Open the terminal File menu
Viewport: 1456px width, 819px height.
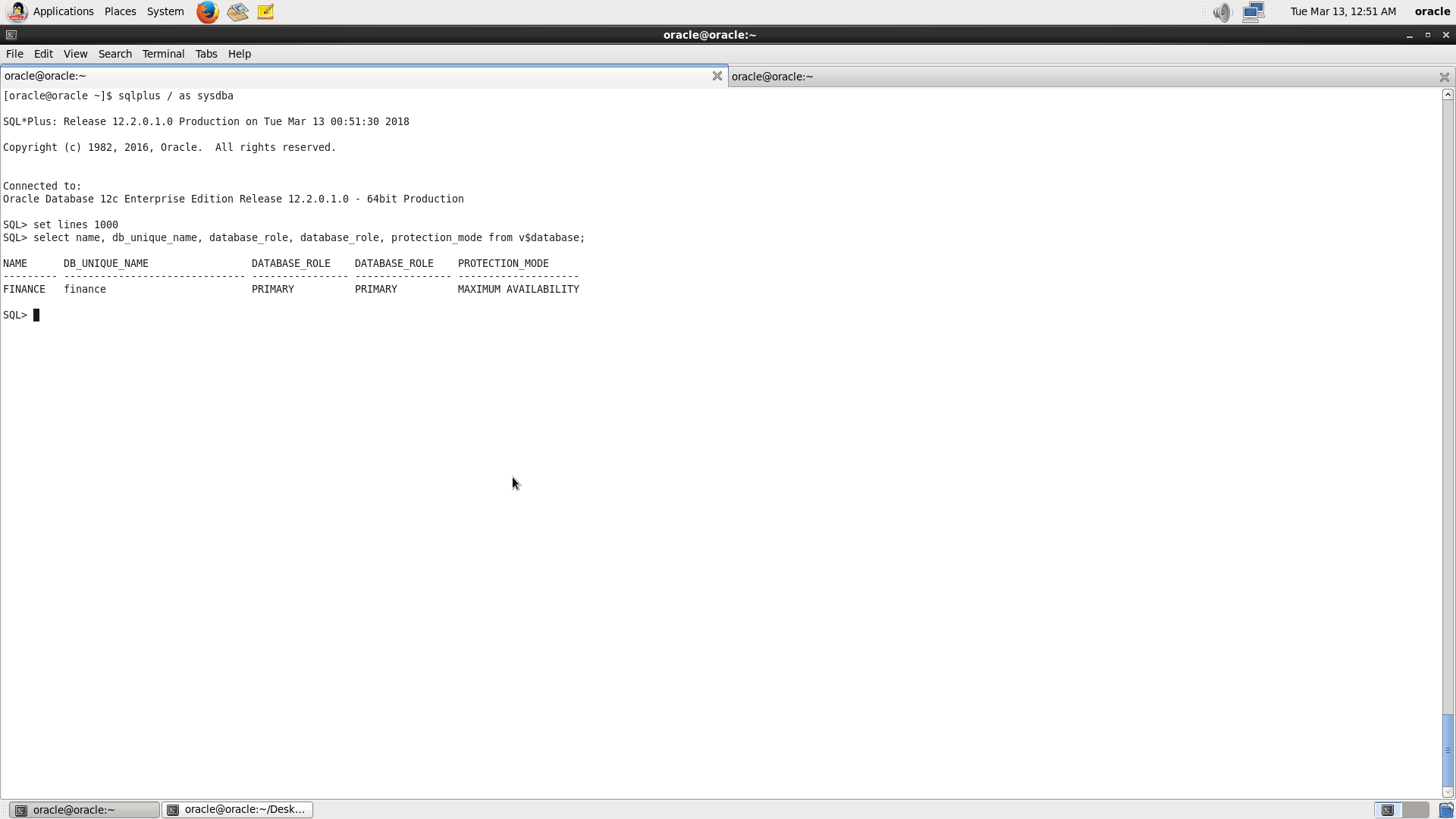coord(14,54)
